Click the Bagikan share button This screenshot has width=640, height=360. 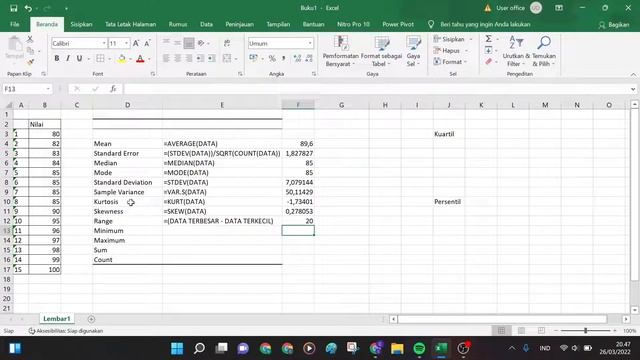pos(613,25)
